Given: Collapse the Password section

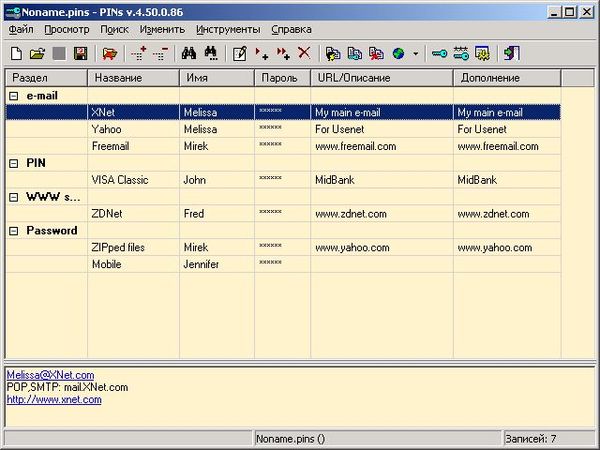Looking at the screenshot, I should [x=13, y=231].
